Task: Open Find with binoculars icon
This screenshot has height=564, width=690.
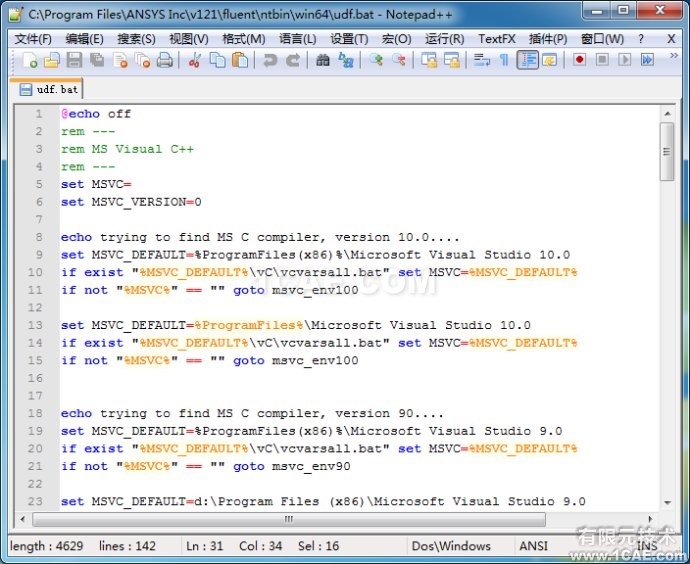Action: click(x=323, y=60)
